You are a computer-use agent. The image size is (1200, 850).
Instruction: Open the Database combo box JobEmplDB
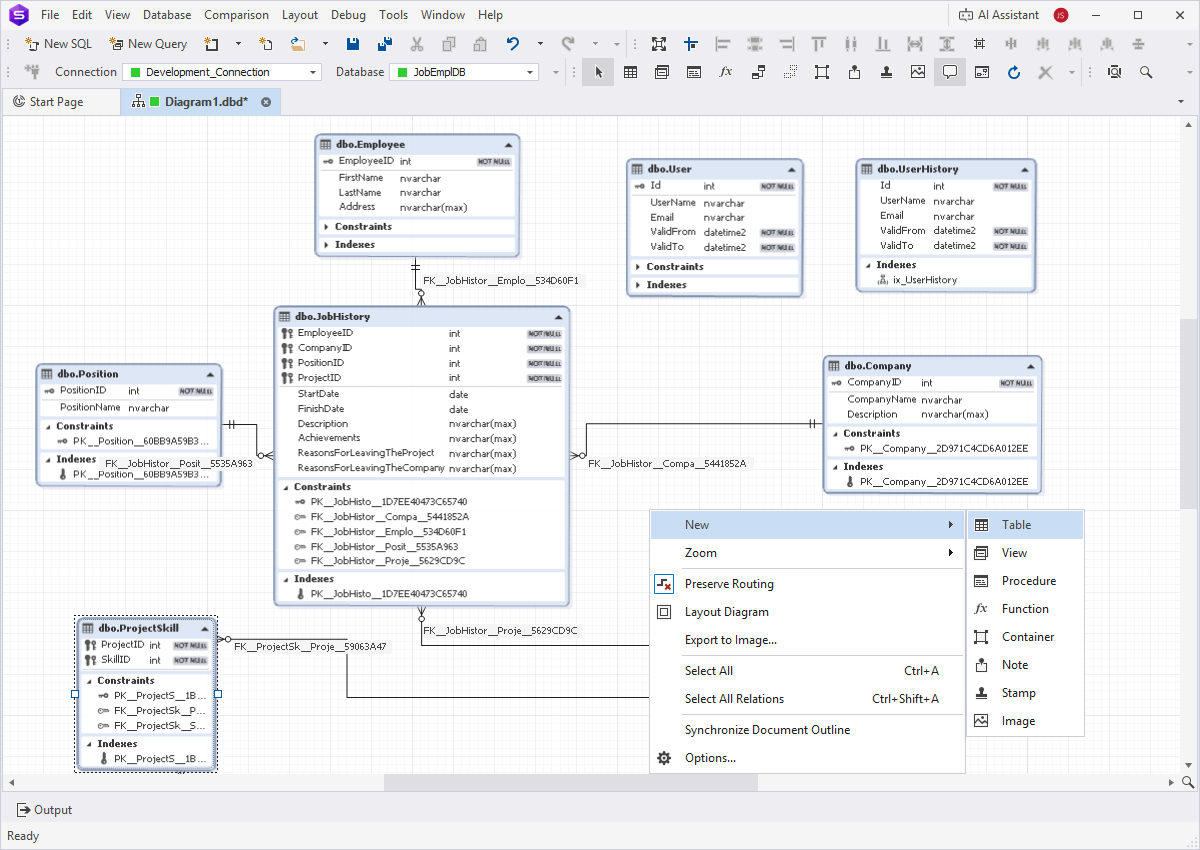pyautogui.click(x=464, y=72)
